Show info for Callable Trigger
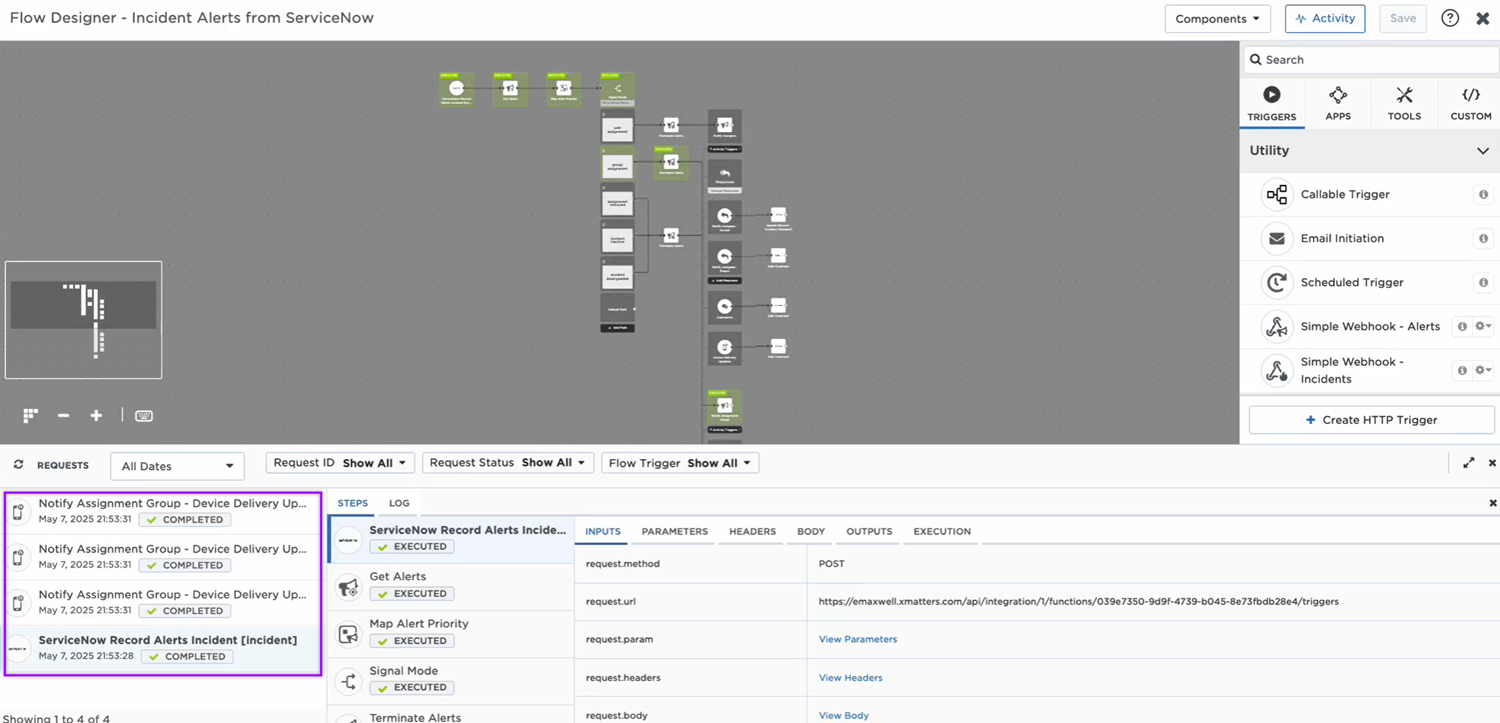 tap(1483, 194)
